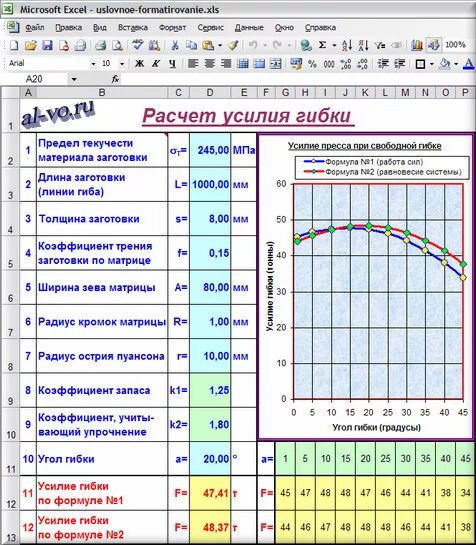Screen dimensions: 476x545
Task: Expand the Fill Color palette arrow
Action: point(456,64)
